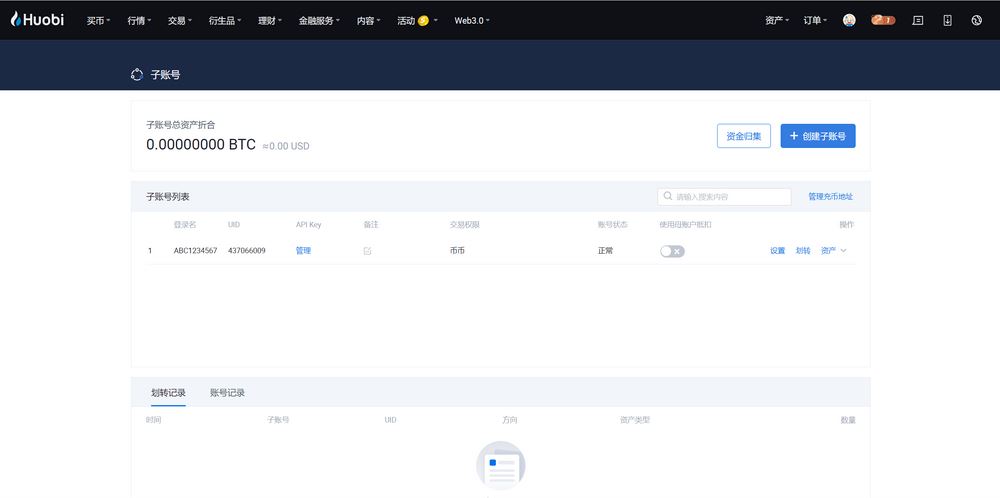The height and width of the screenshot is (498, 1000).
Task: Click the mobile app download icon
Action: pos(947,20)
